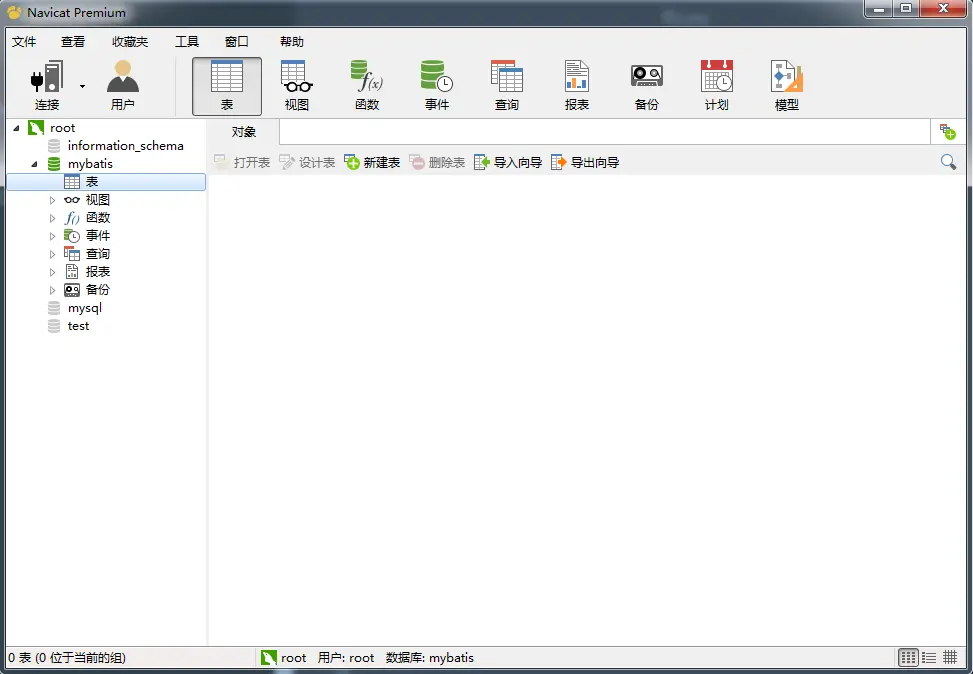Expand the 函数 tree node
The width and height of the screenshot is (973, 674).
[x=52, y=218]
